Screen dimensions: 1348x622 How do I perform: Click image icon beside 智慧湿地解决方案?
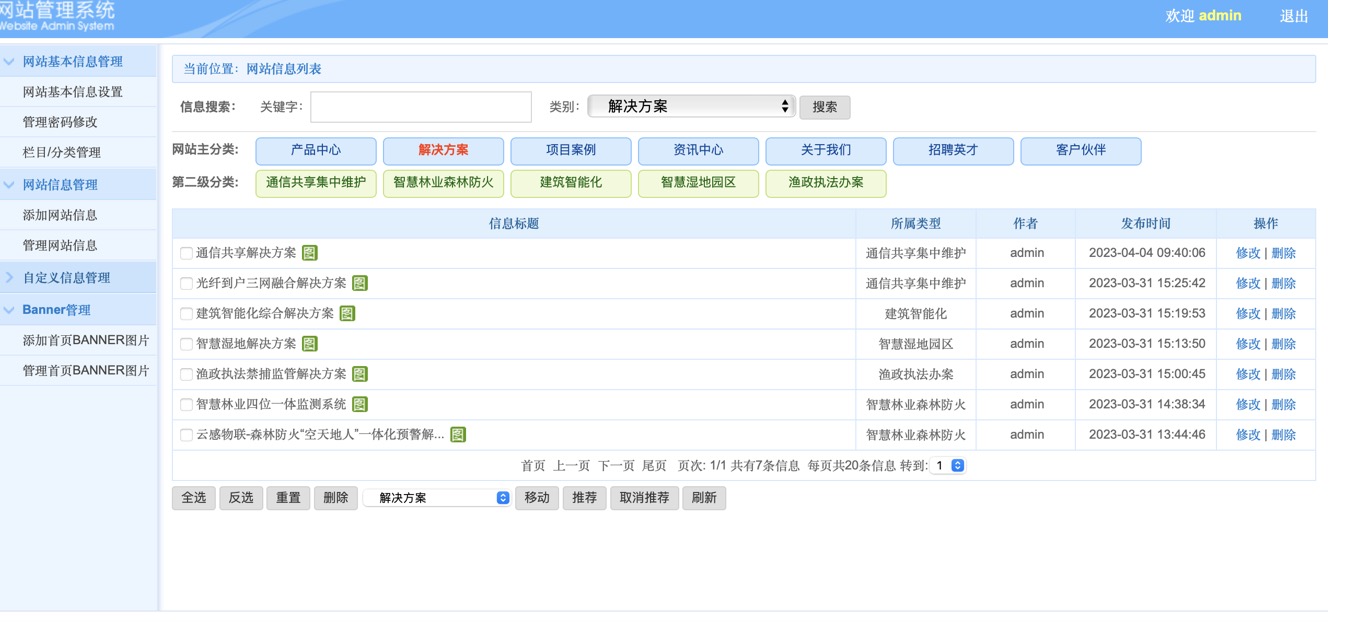tap(310, 344)
